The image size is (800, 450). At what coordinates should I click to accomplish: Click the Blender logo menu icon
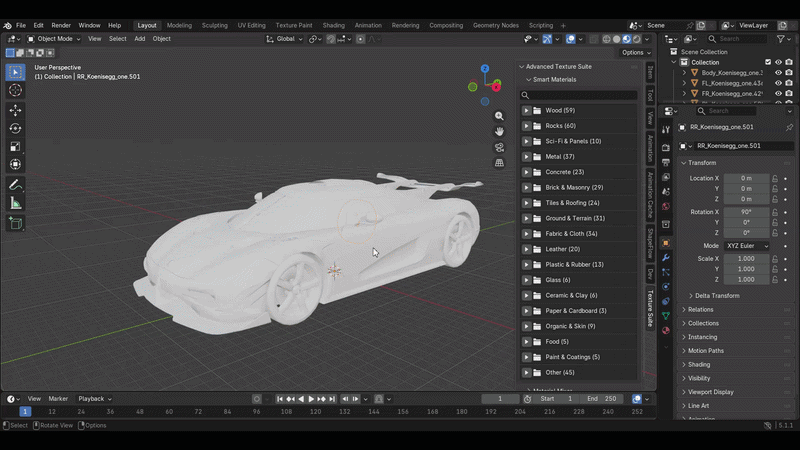[x=7, y=26]
